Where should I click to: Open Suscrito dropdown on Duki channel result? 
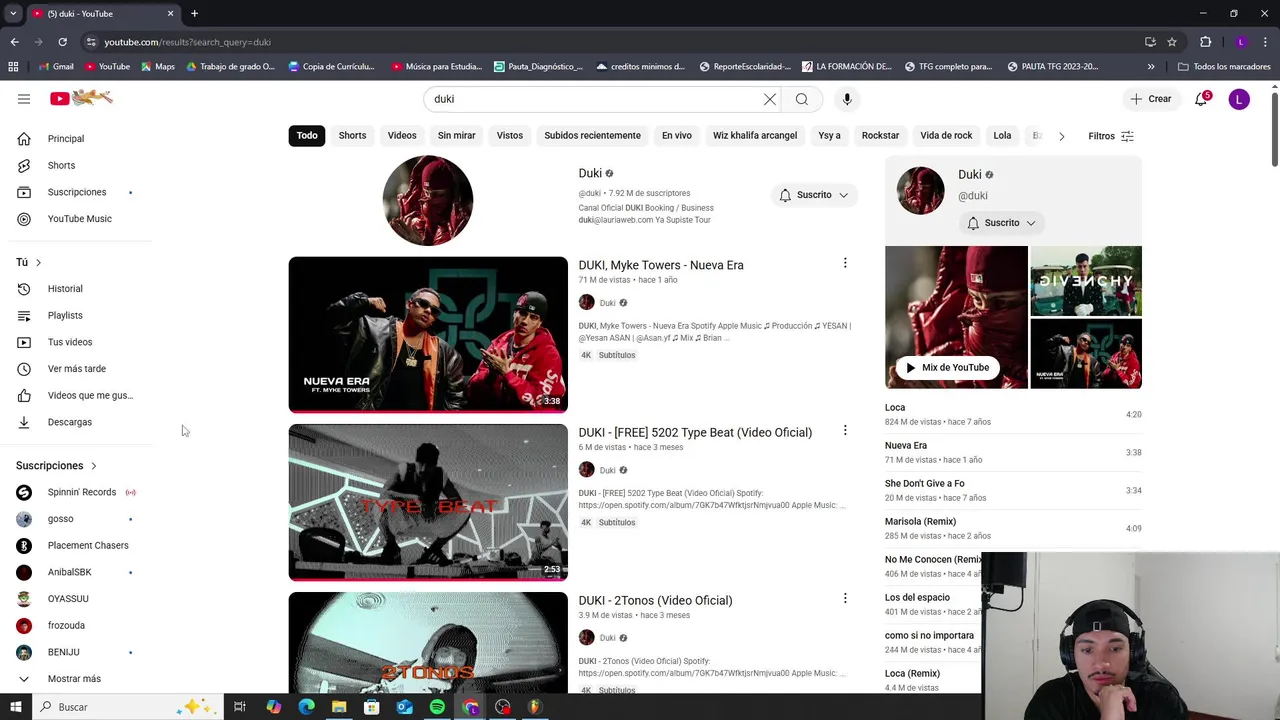pyautogui.click(x=813, y=195)
